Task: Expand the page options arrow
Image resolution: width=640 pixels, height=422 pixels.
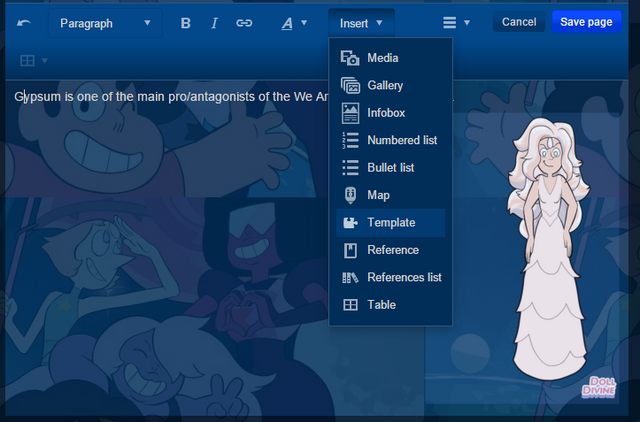Action: pyautogui.click(x=467, y=23)
